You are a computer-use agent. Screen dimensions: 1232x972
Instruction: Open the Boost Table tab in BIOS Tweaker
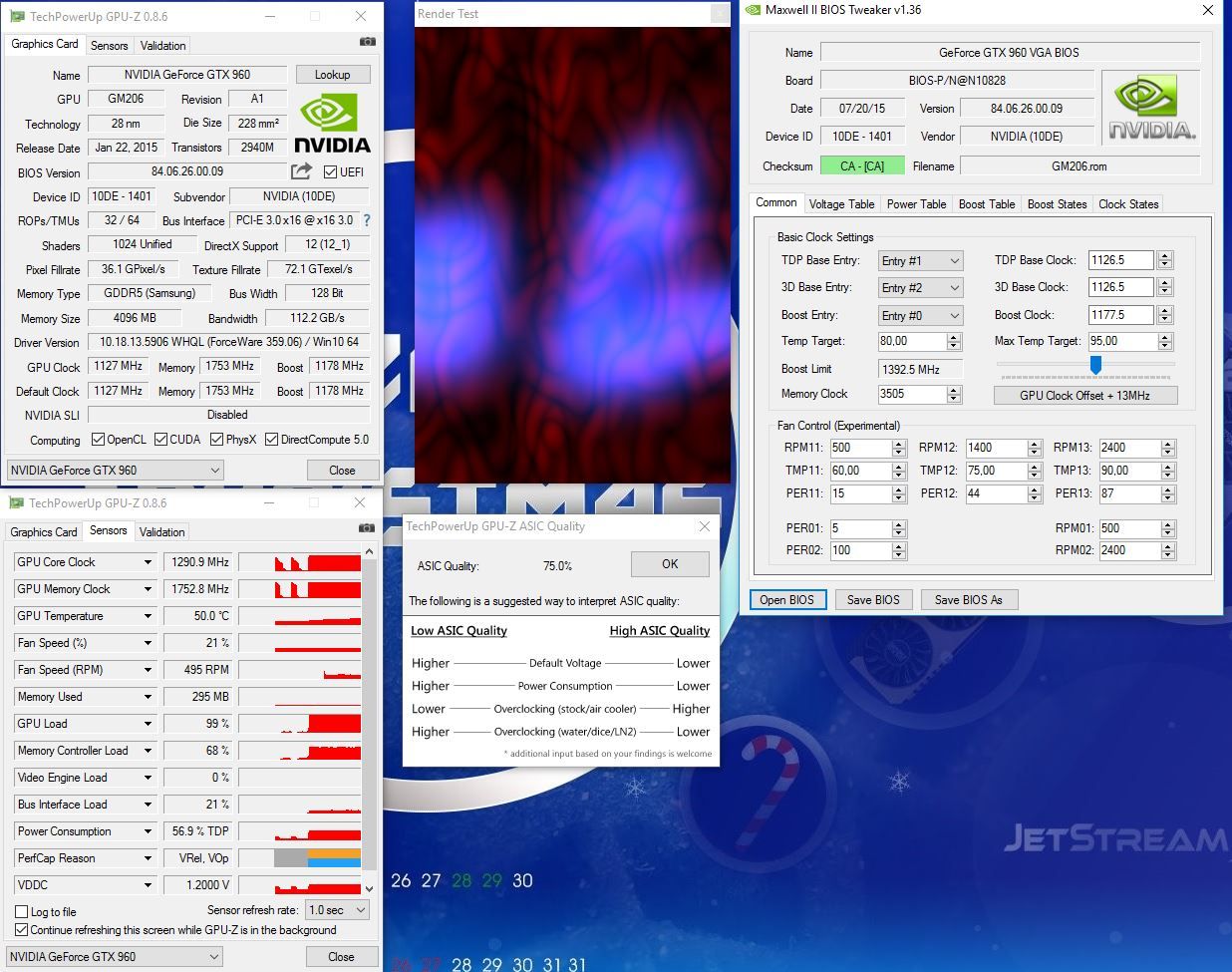coord(987,203)
